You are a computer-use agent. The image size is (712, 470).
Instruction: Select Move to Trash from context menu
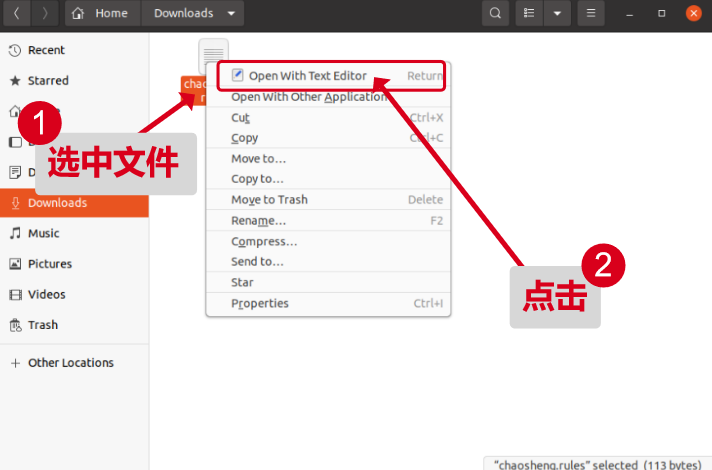pyautogui.click(x=269, y=200)
